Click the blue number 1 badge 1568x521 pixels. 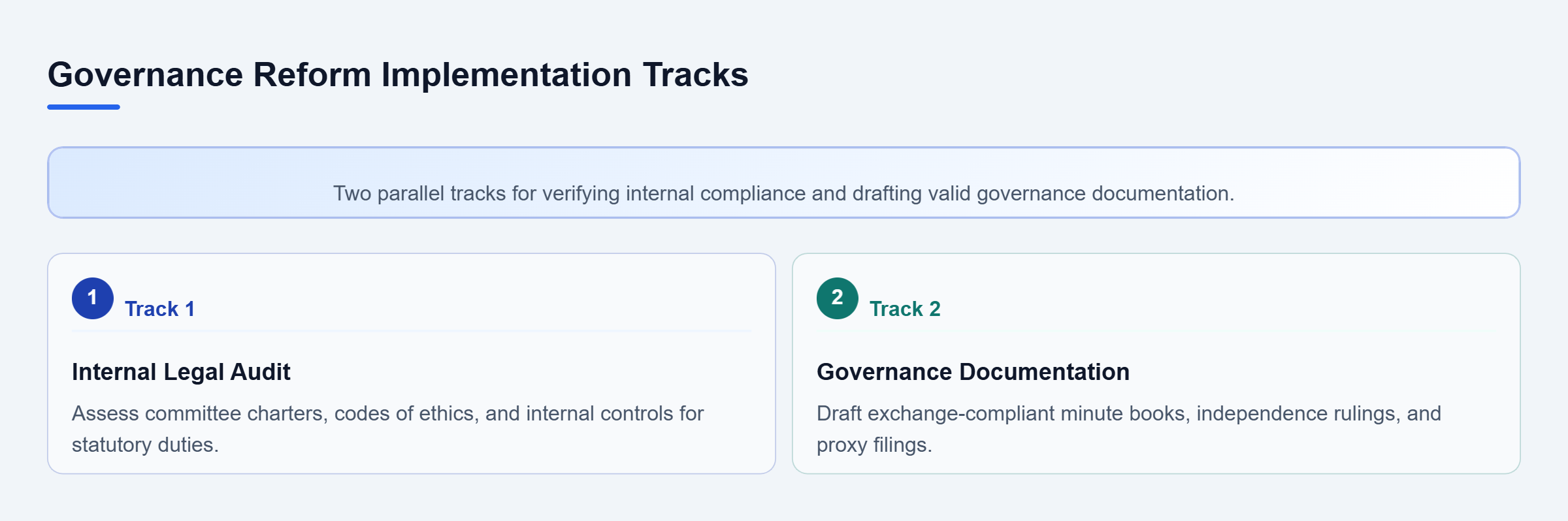point(93,298)
